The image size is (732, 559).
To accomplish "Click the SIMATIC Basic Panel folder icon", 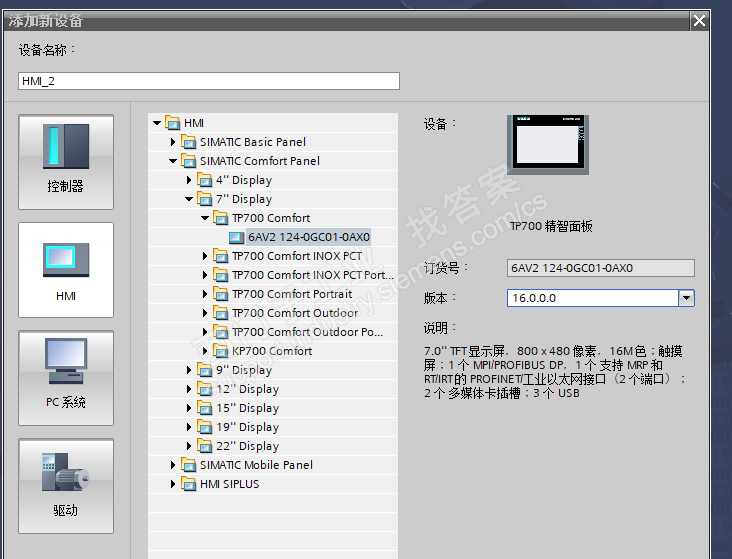I will [189, 142].
